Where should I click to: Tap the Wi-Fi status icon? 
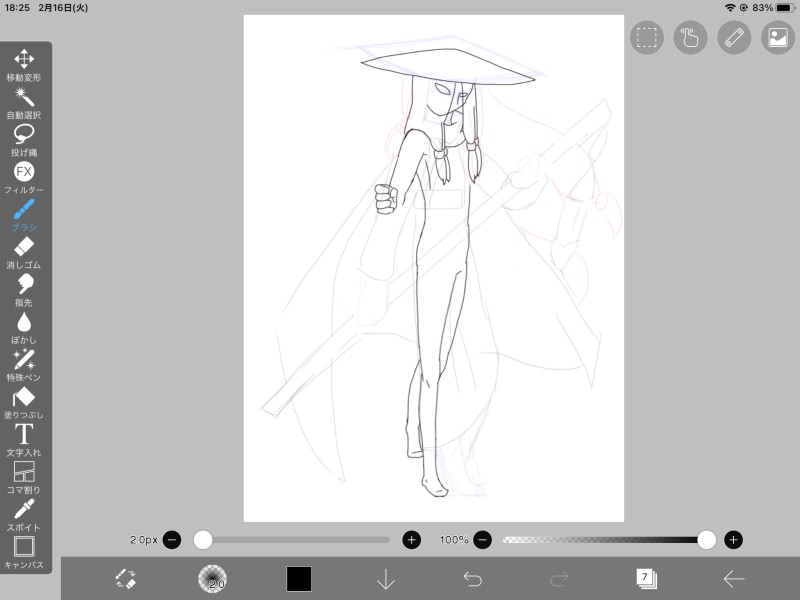730,8
